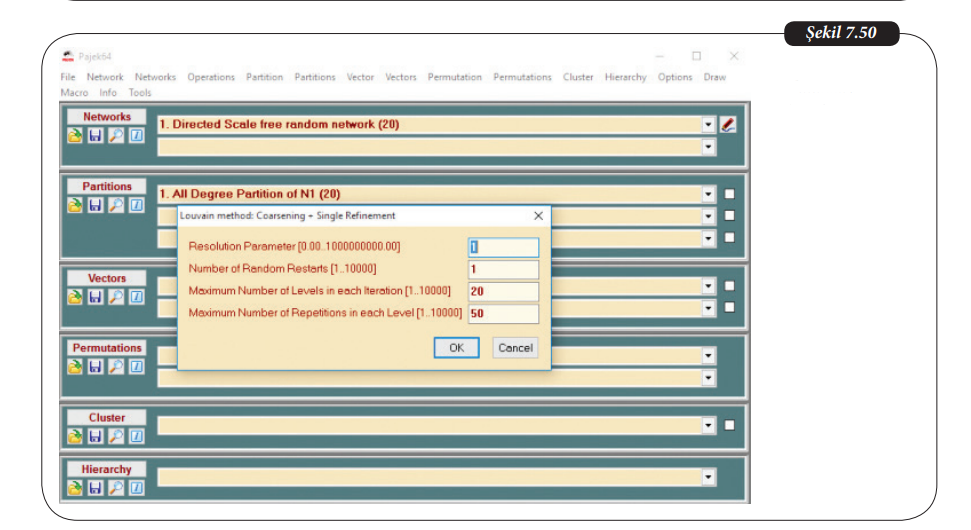Expand the Directed Scale free network dropdown

[709, 125]
